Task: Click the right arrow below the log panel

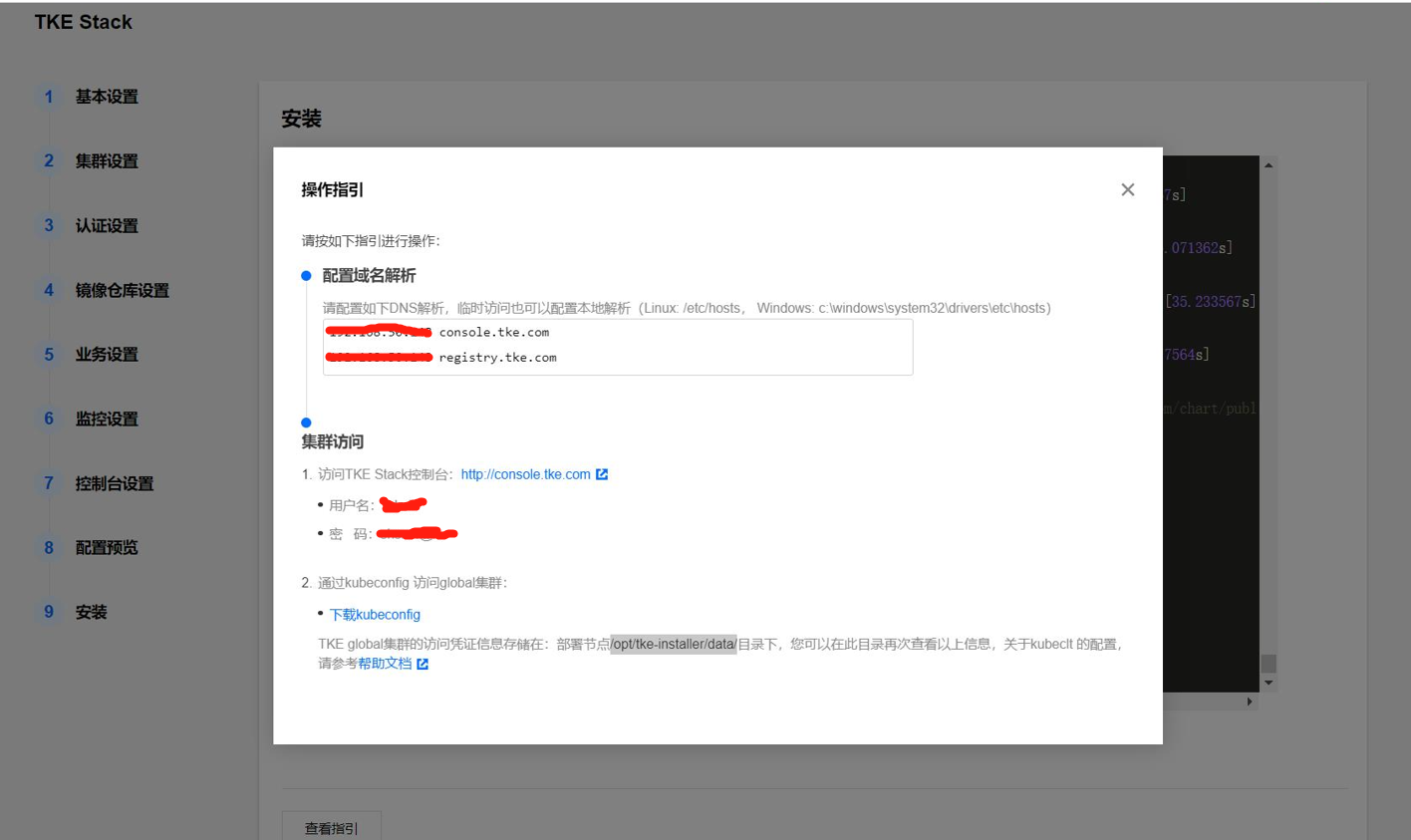Action: pos(1249,700)
